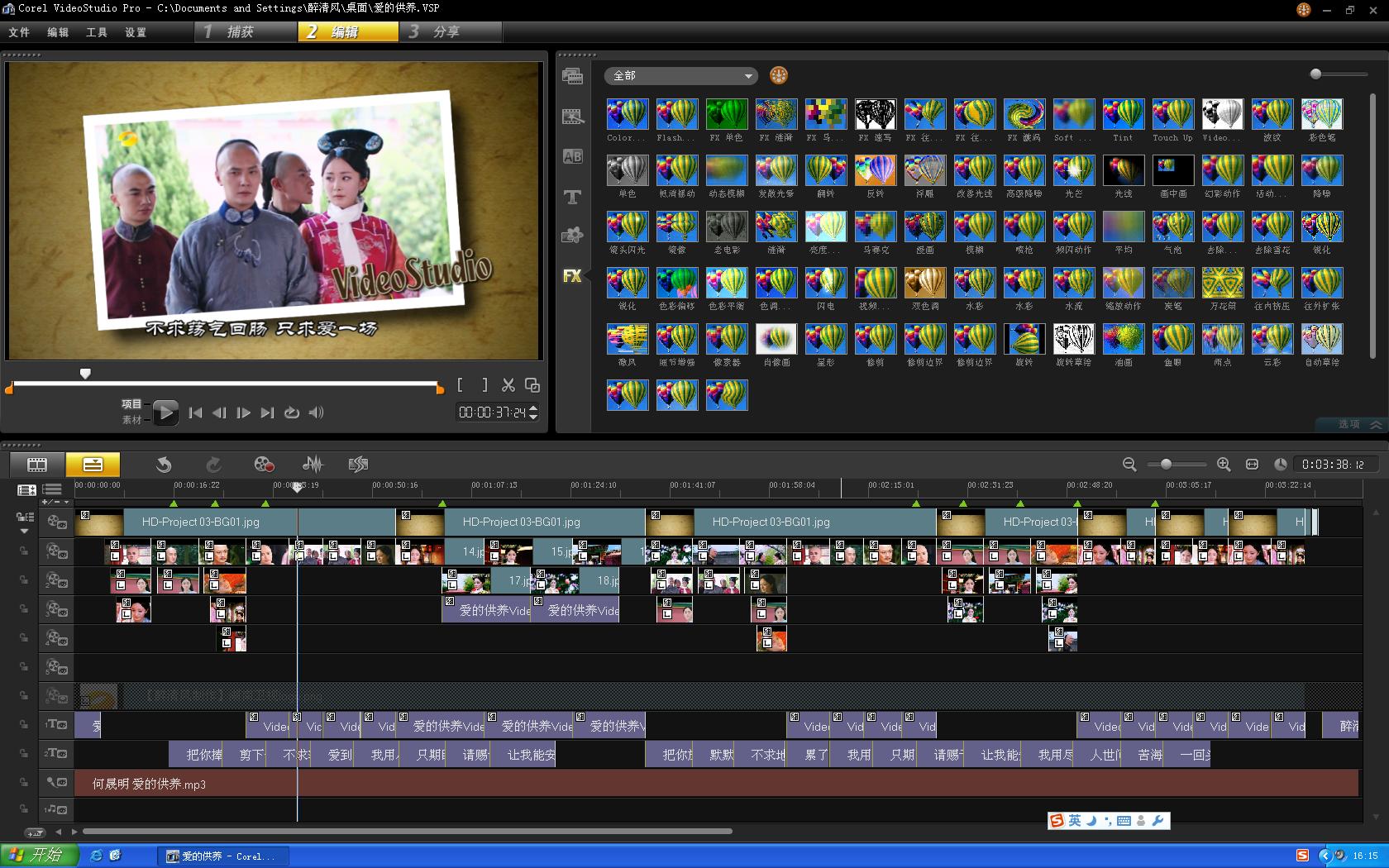The height and width of the screenshot is (868, 1389).
Task: Jump to the End frame
Action: 267,413
